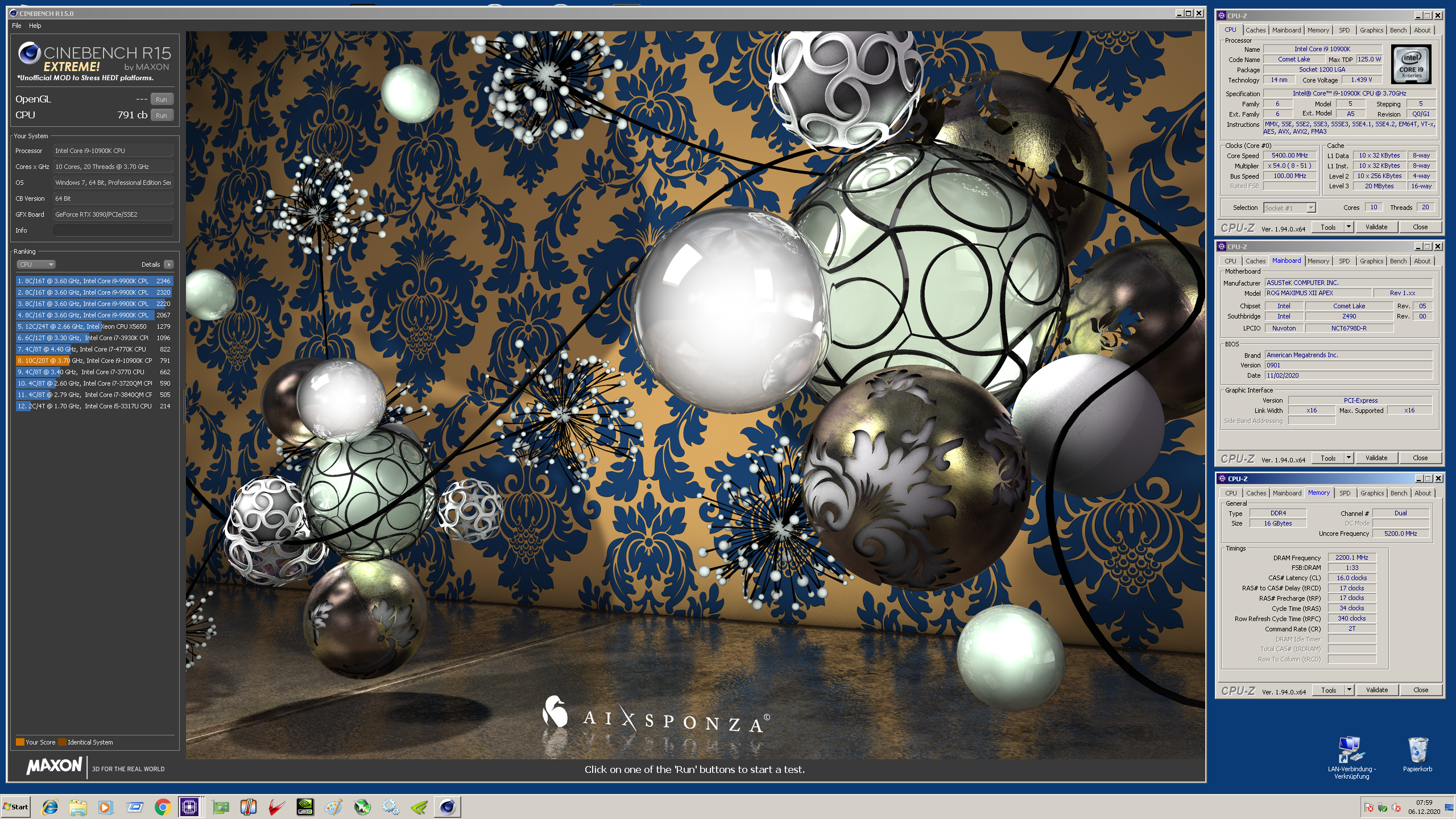Viewport: 1456px width, 819px height.
Task: Switch to Cinebench taskbar button
Action: click(x=448, y=806)
